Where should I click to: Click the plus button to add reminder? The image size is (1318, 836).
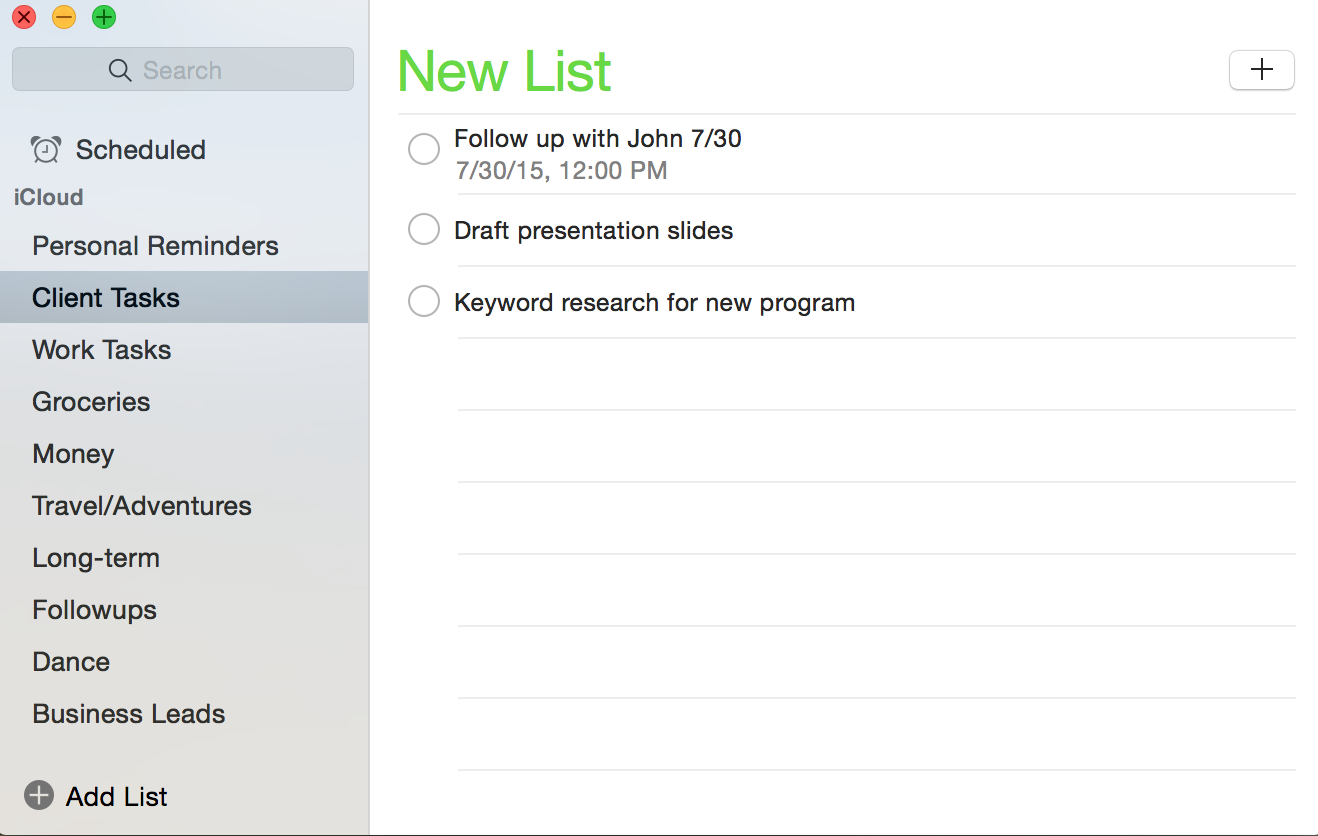[1261, 70]
